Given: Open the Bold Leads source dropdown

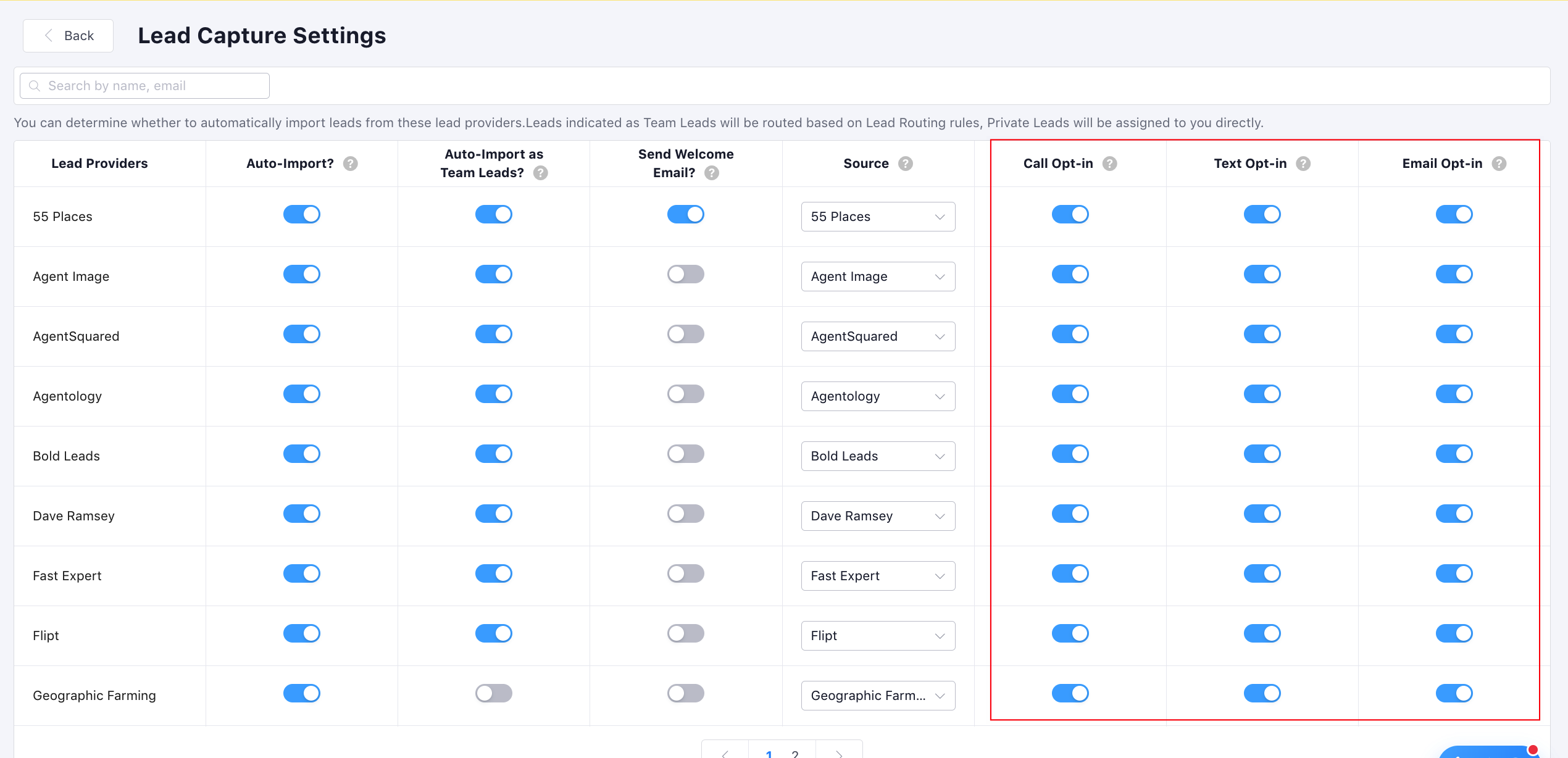Looking at the screenshot, I should pos(878,456).
